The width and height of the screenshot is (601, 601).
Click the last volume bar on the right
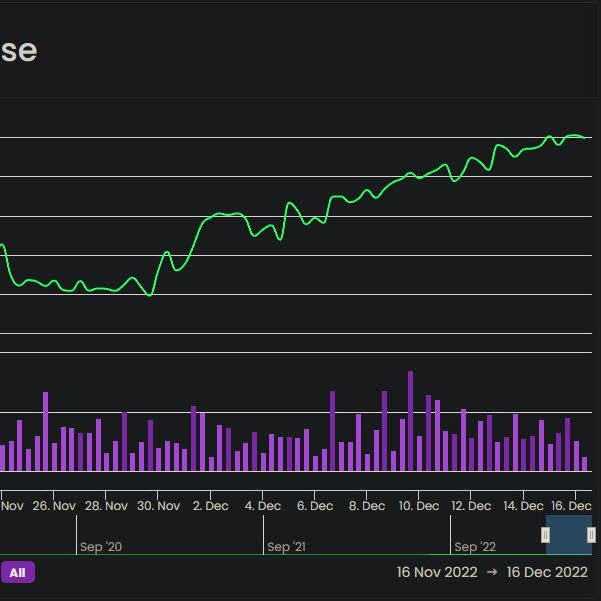[x=585, y=464]
